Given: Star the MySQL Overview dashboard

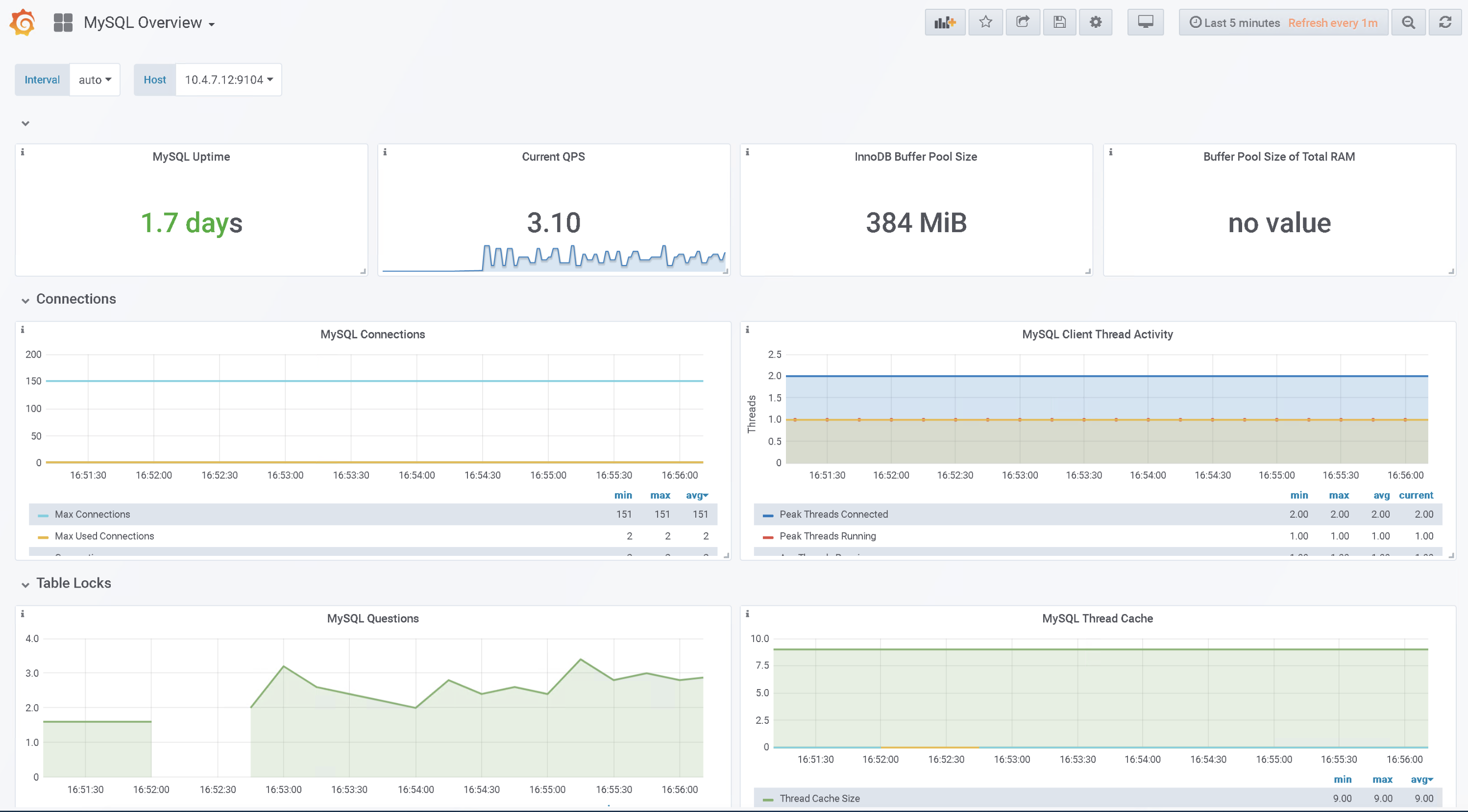Looking at the screenshot, I should coord(985,23).
